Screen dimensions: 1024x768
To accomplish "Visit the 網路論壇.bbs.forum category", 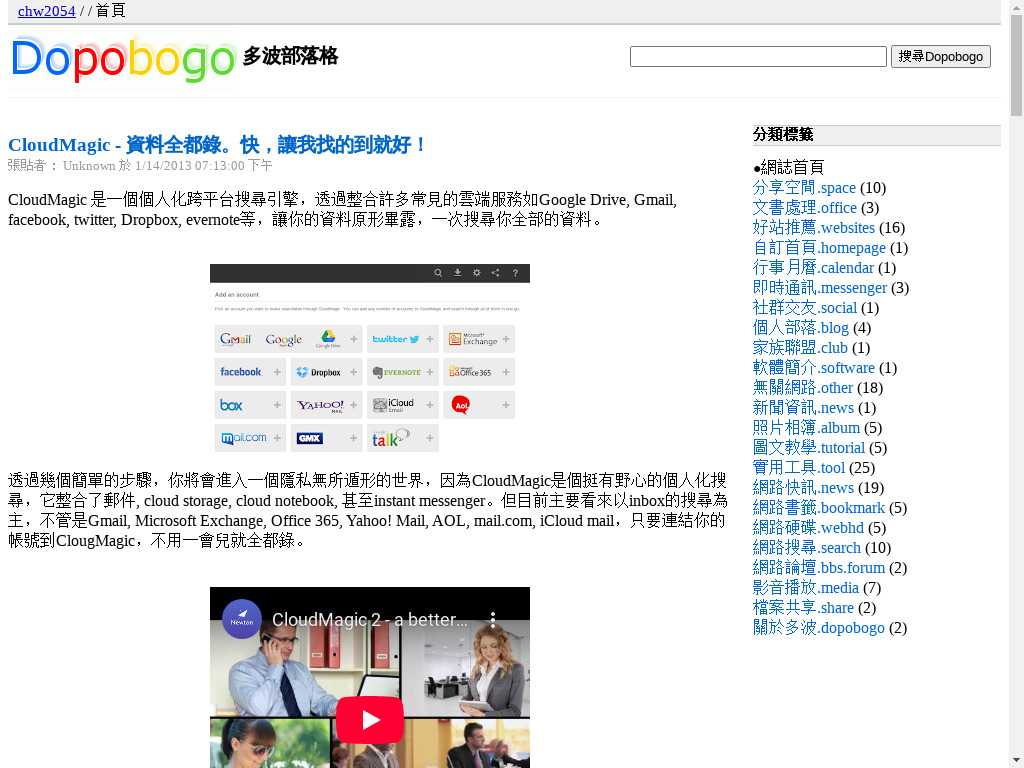I will click(818, 568).
